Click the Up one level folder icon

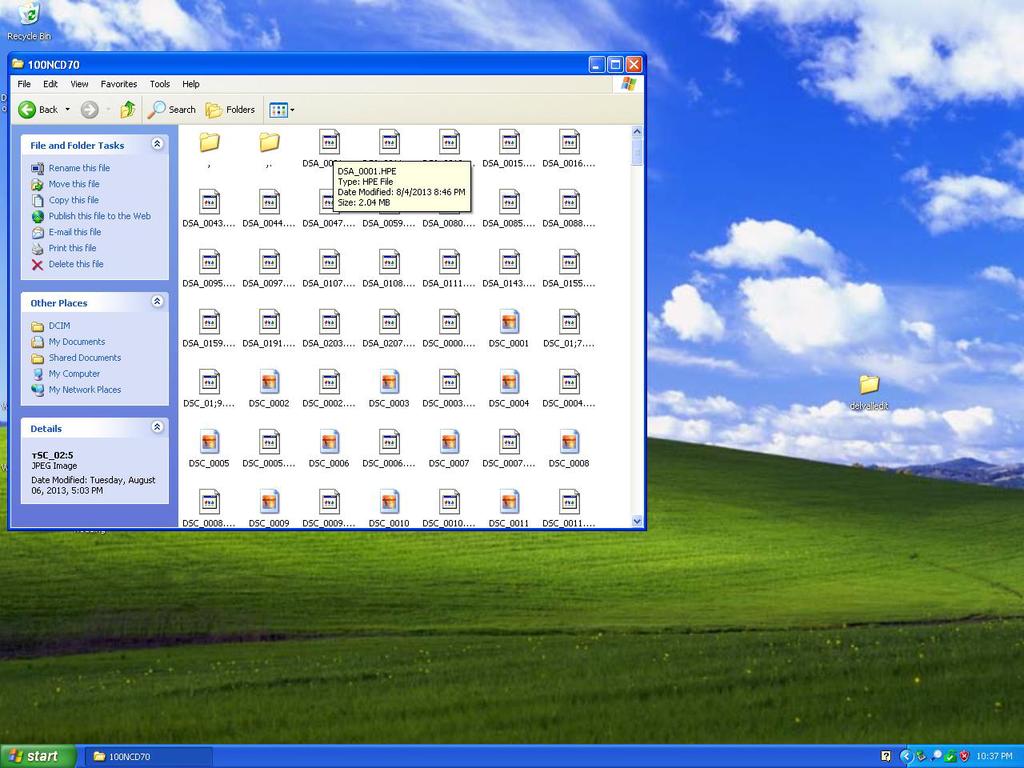(127, 110)
